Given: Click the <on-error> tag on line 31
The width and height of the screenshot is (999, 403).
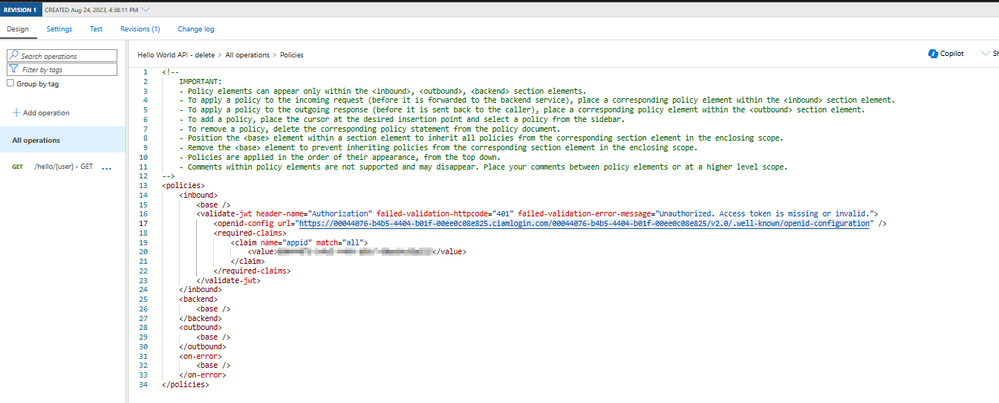Looking at the screenshot, I should pos(201,357).
